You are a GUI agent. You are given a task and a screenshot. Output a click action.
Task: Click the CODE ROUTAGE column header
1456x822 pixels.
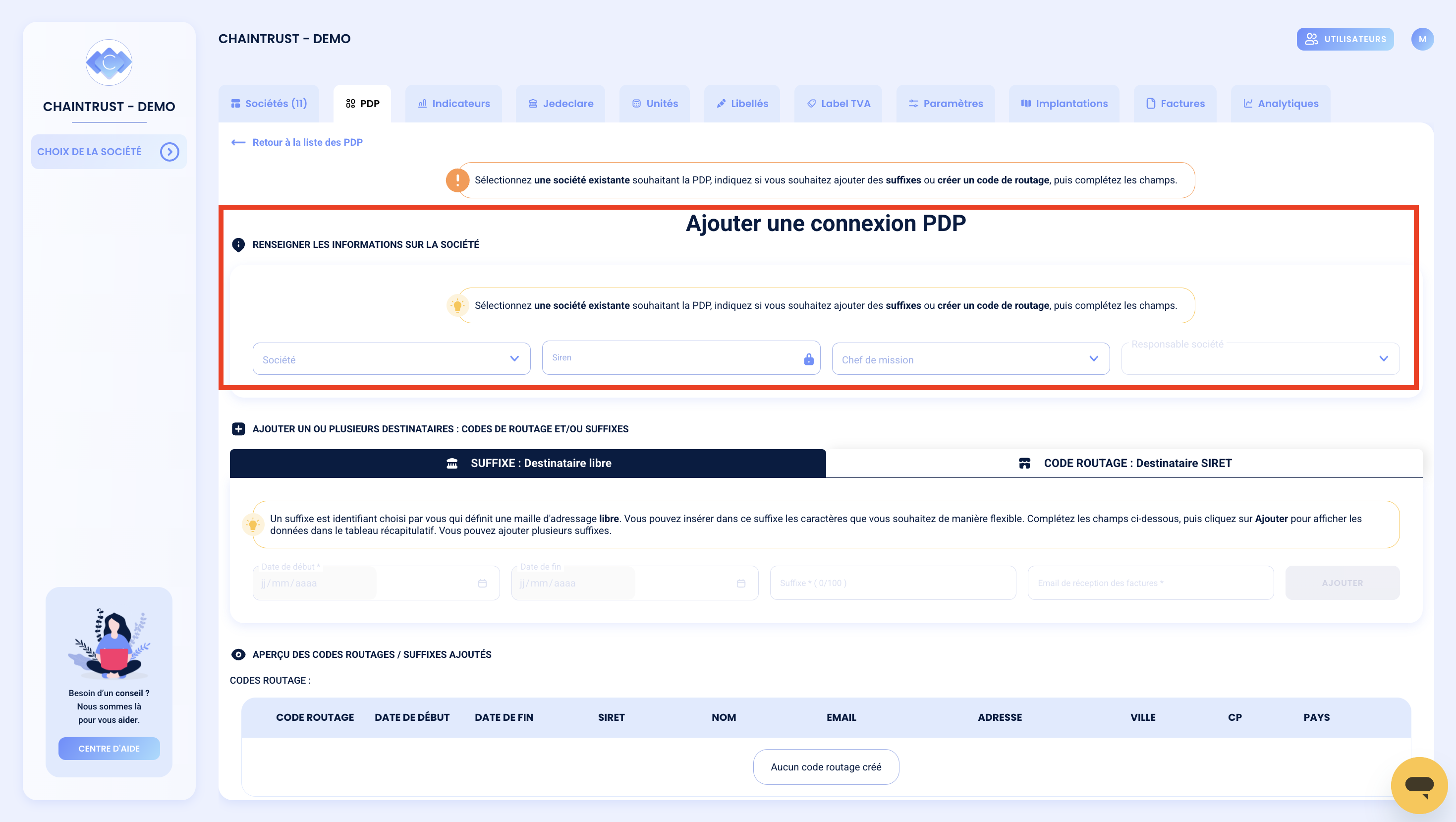point(315,717)
